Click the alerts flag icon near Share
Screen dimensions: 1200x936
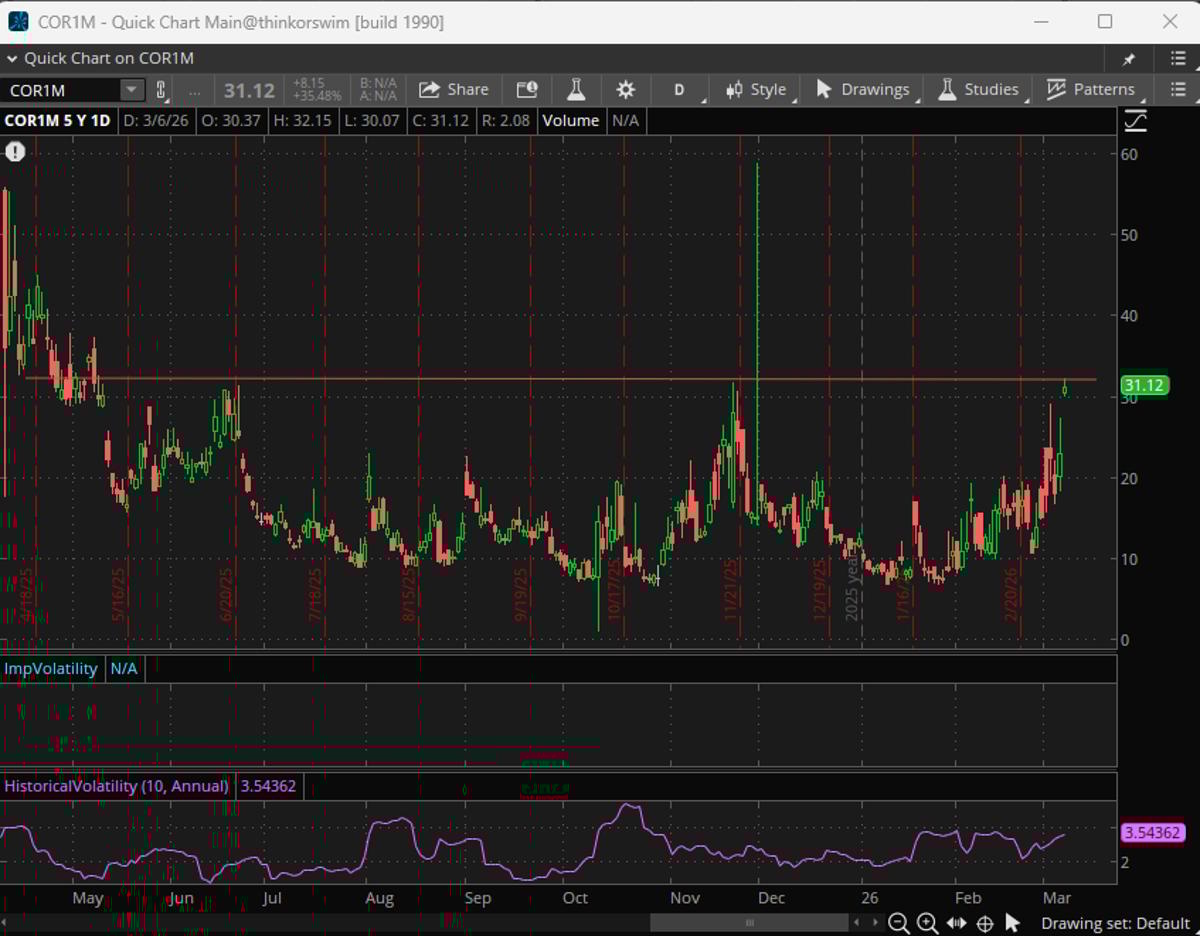click(526, 89)
